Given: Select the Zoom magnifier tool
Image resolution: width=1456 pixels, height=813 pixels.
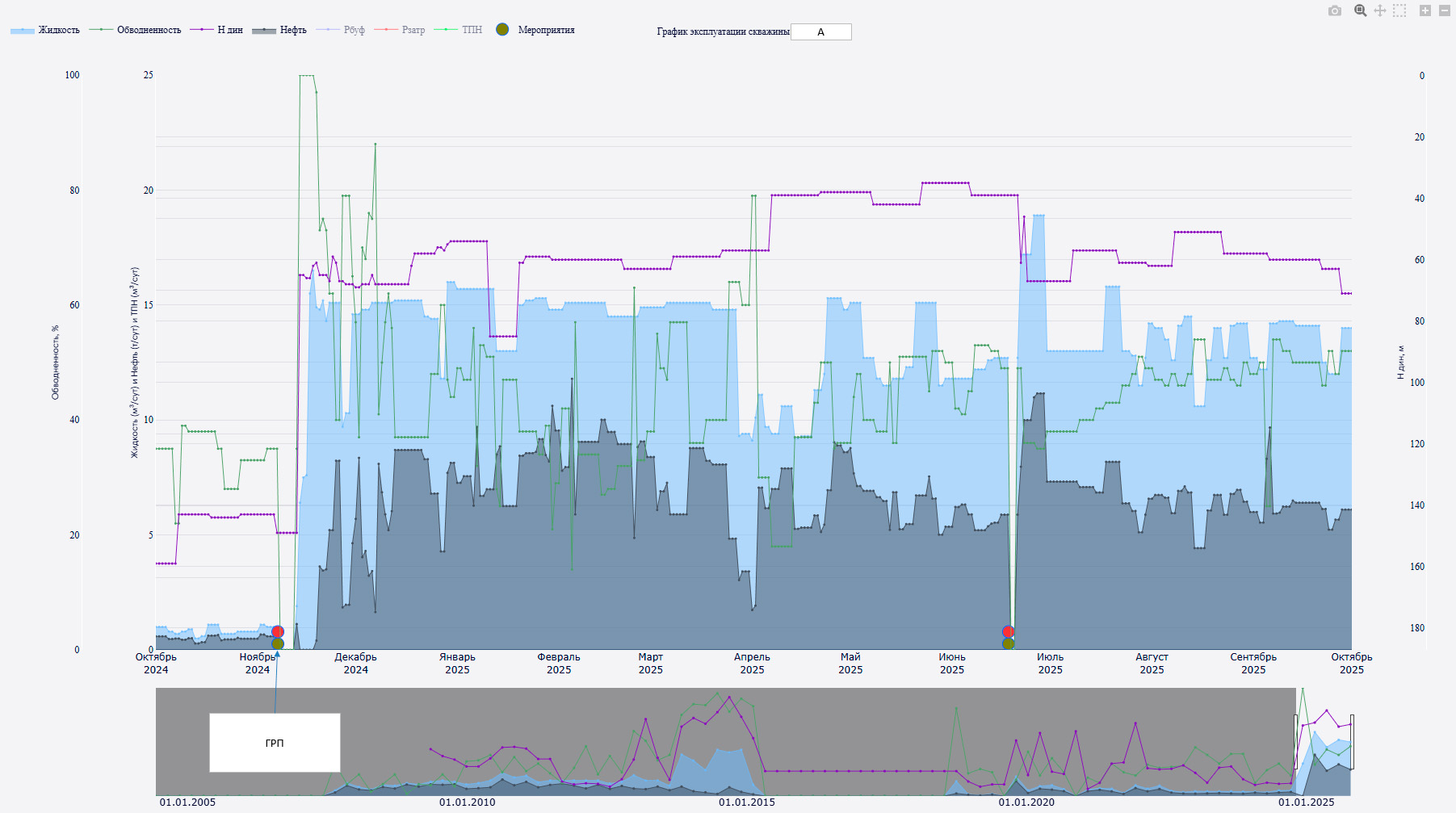Looking at the screenshot, I should (1361, 10).
